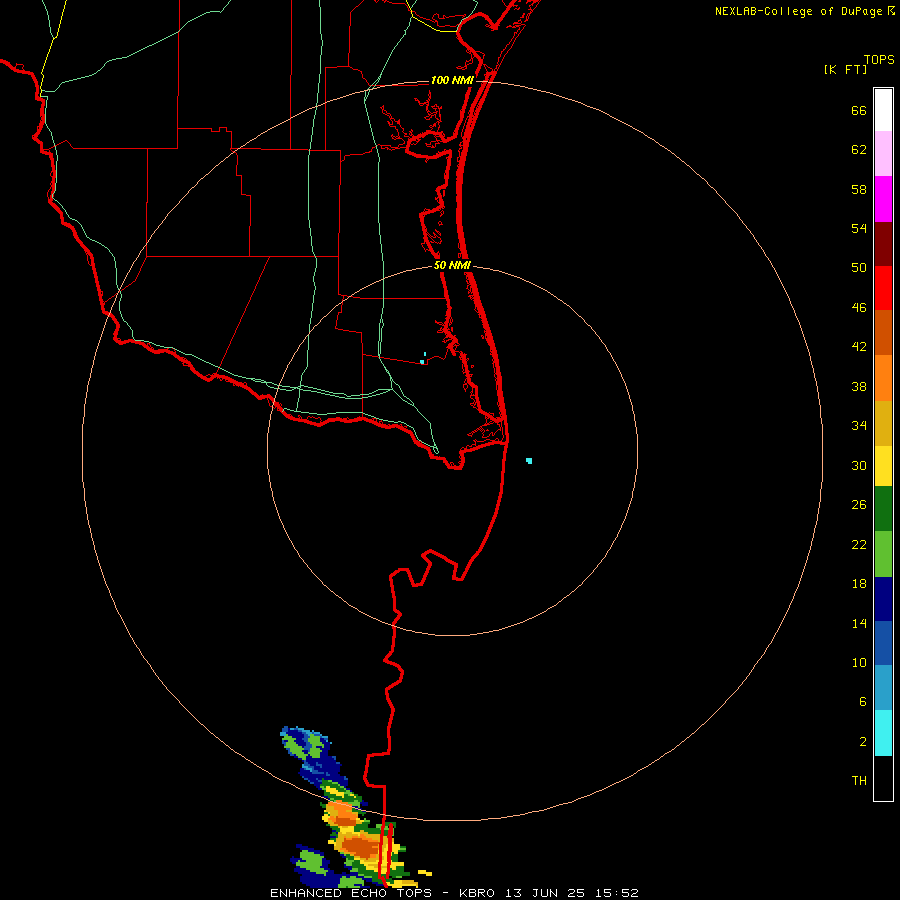Click the small cyan echo inland near coast
This screenshot has height=900, width=900.
[x=422, y=362]
